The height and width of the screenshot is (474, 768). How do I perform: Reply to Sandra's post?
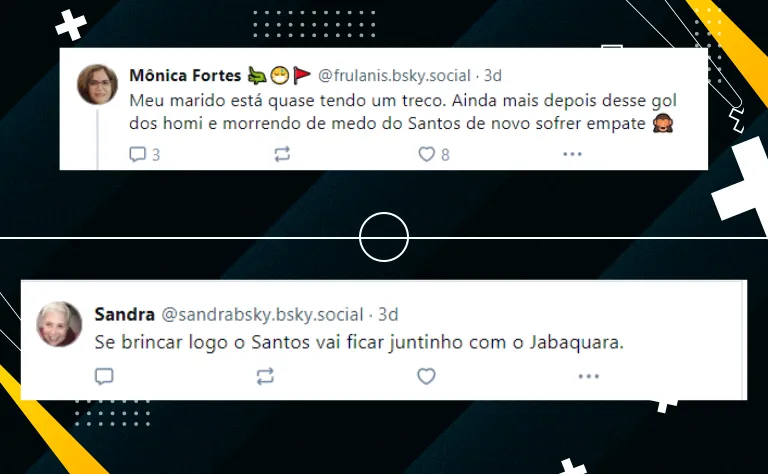coord(104,376)
